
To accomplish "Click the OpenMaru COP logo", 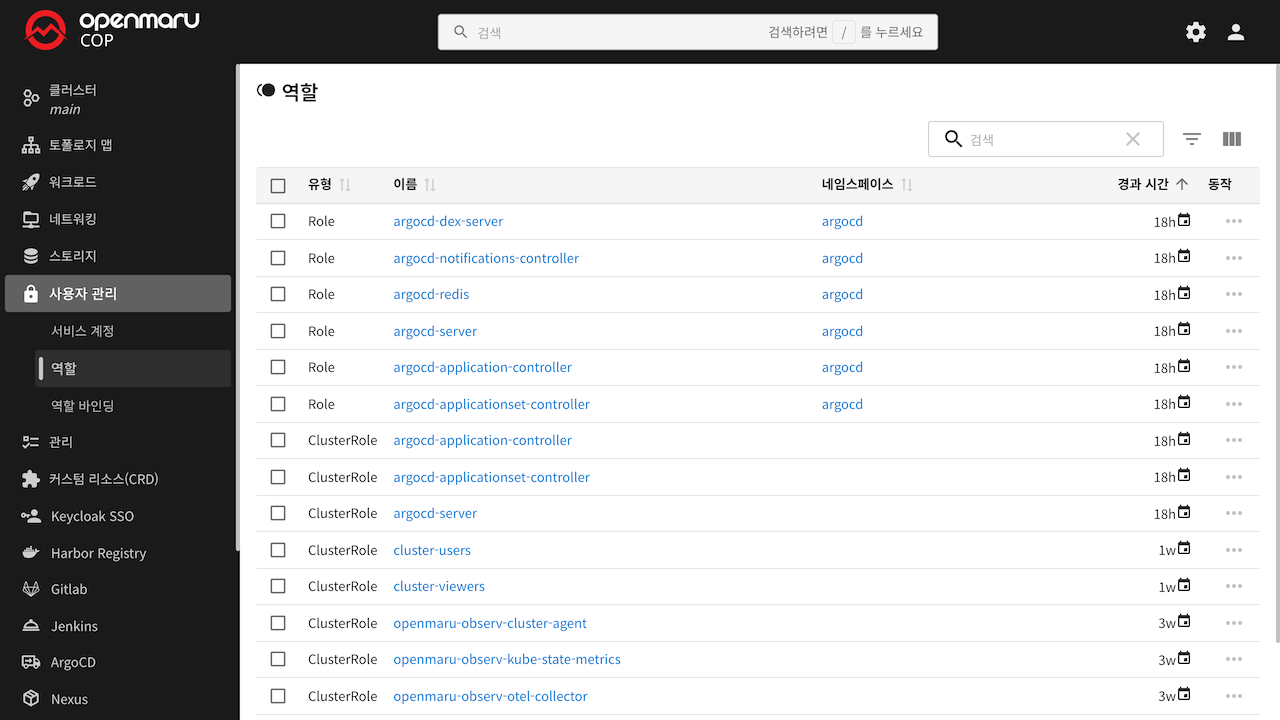I will (x=111, y=30).
